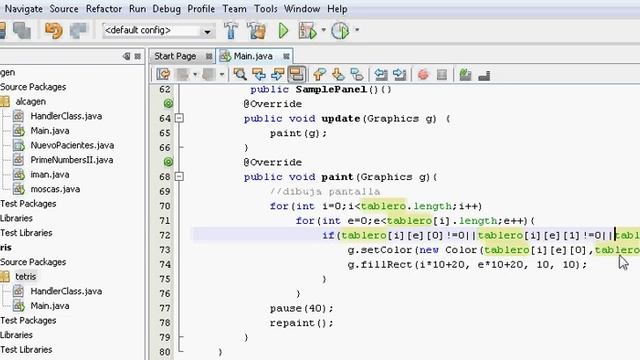Run the project with green play icon

pos(283,31)
